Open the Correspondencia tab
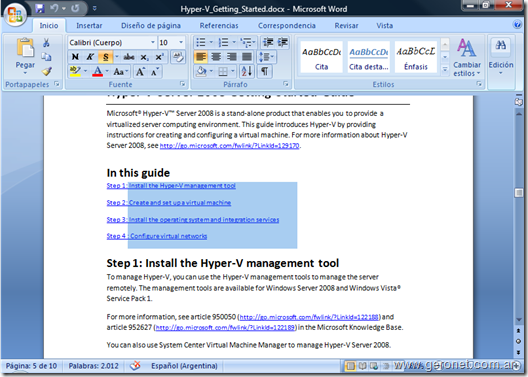 point(287,26)
